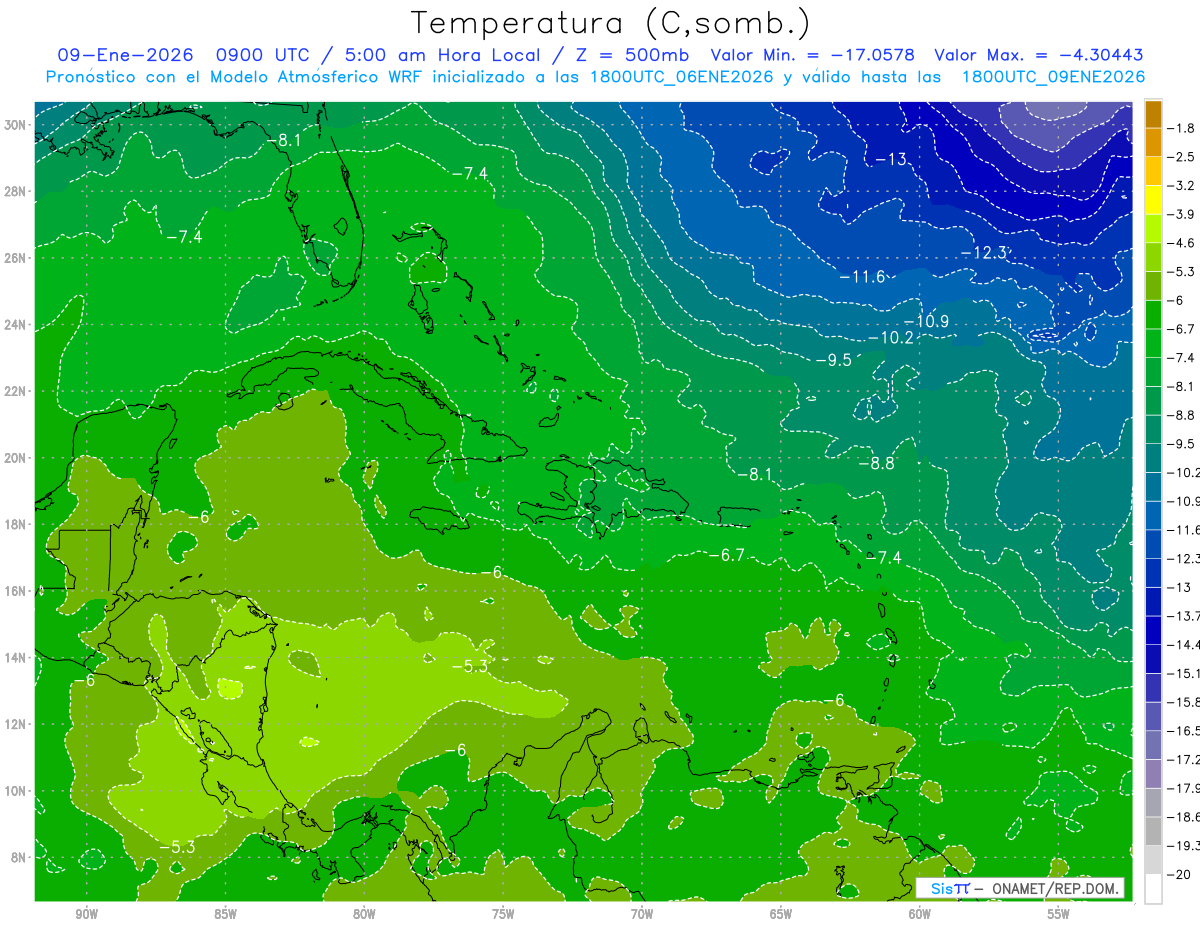Click the 'Temperatura (C,somb.)' chart title

[610, 23]
